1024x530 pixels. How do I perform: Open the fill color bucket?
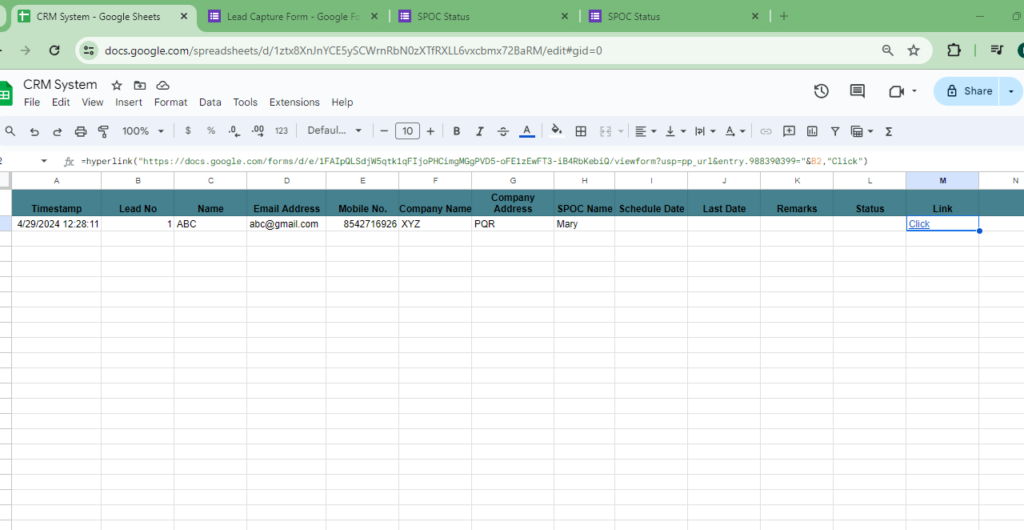pyautogui.click(x=556, y=131)
